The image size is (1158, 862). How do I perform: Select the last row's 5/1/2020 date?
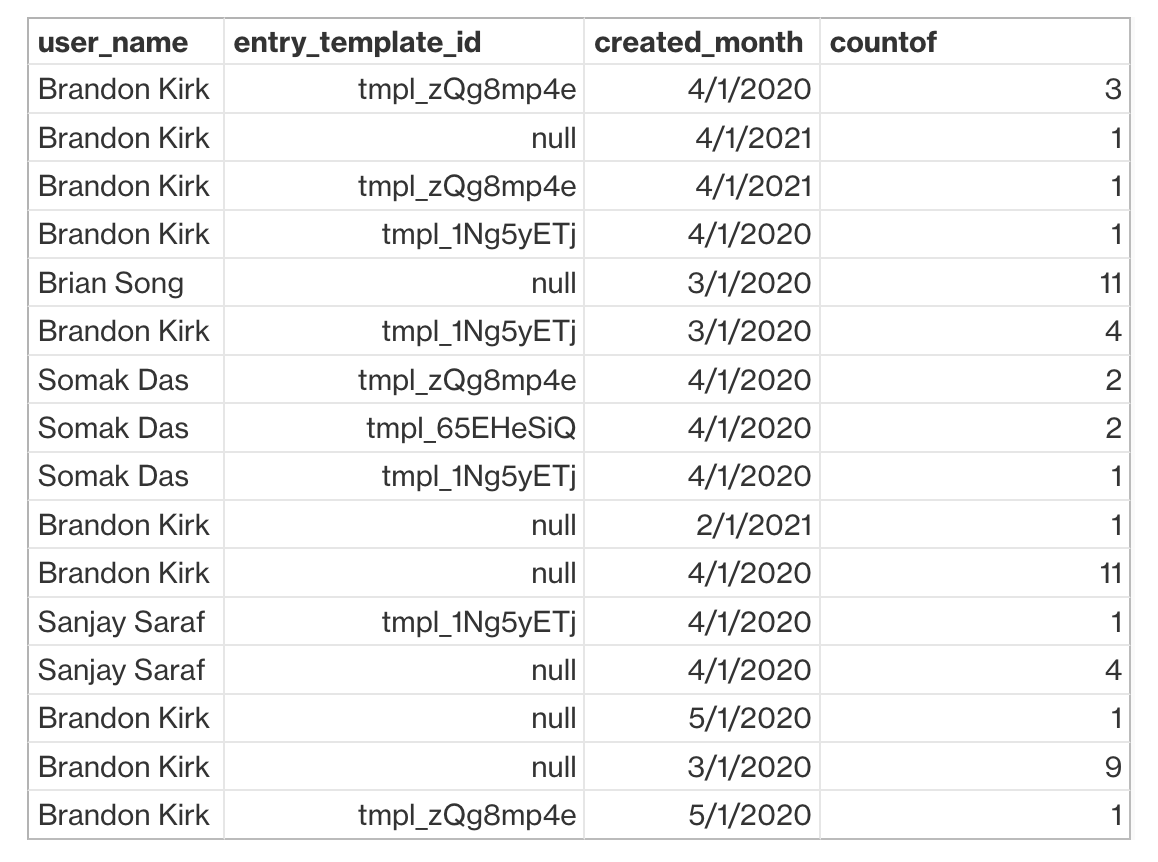pyautogui.click(x=702, y=815)
